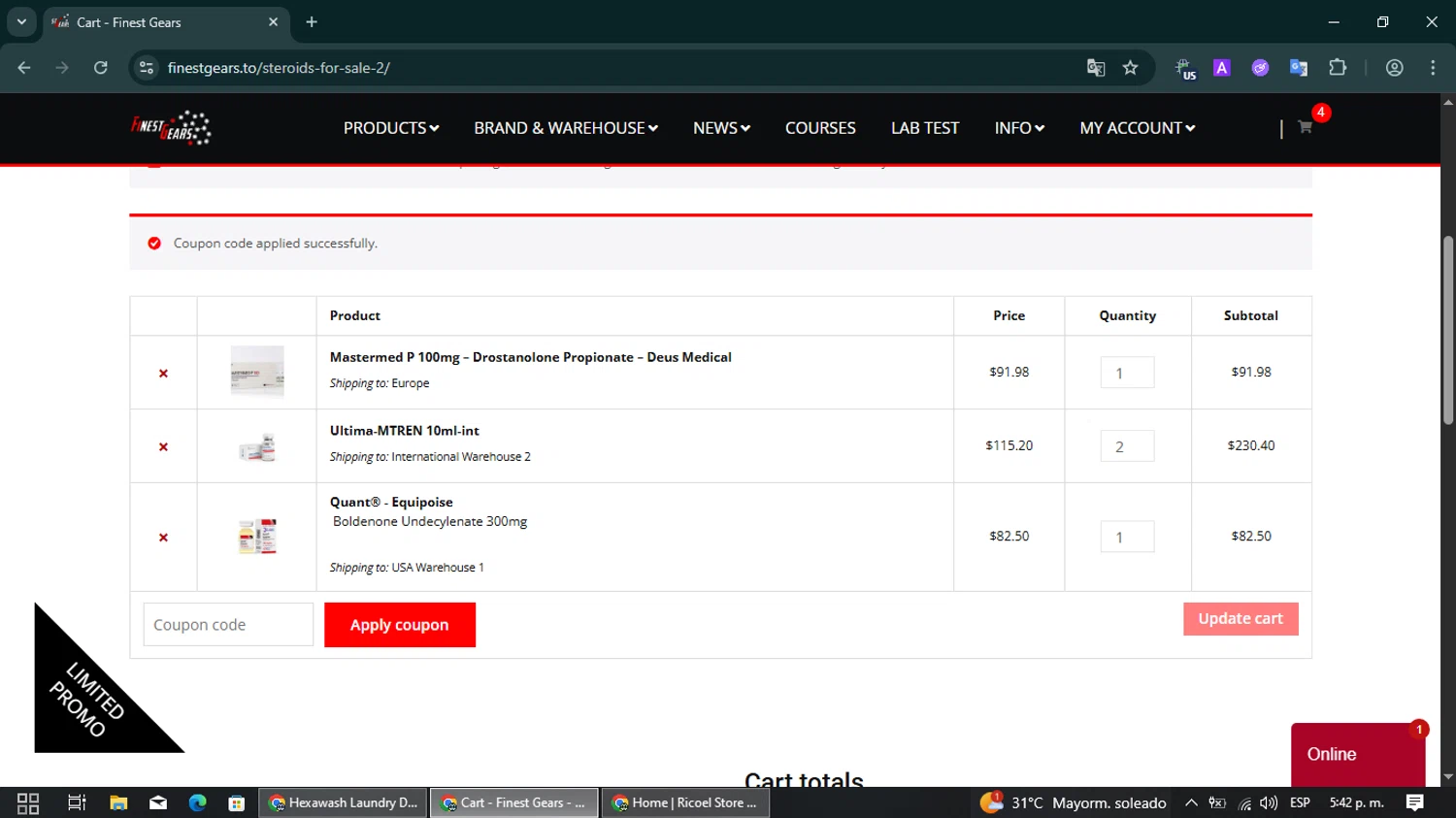Show hidden system tray icons

click(1191, 803)
